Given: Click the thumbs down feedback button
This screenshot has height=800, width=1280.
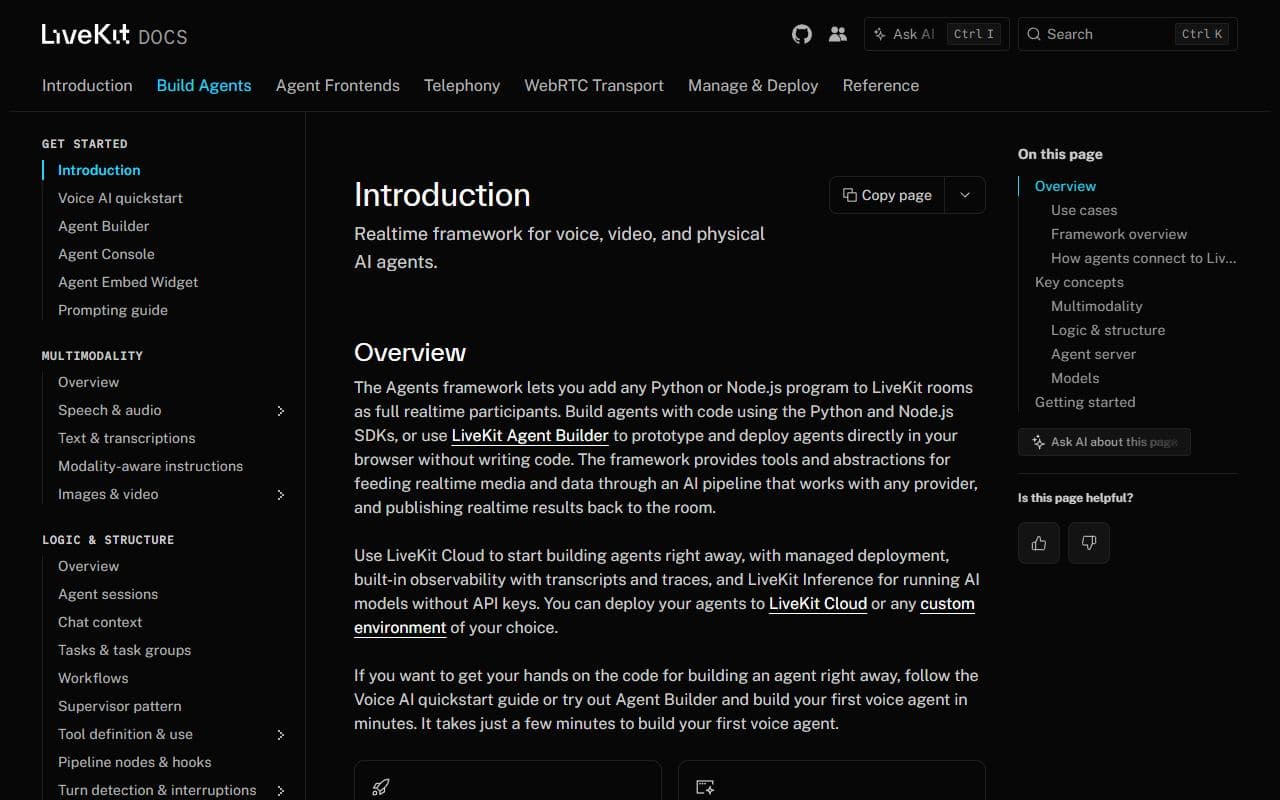Looking at the screenshot, I should tap(1089, 543).
